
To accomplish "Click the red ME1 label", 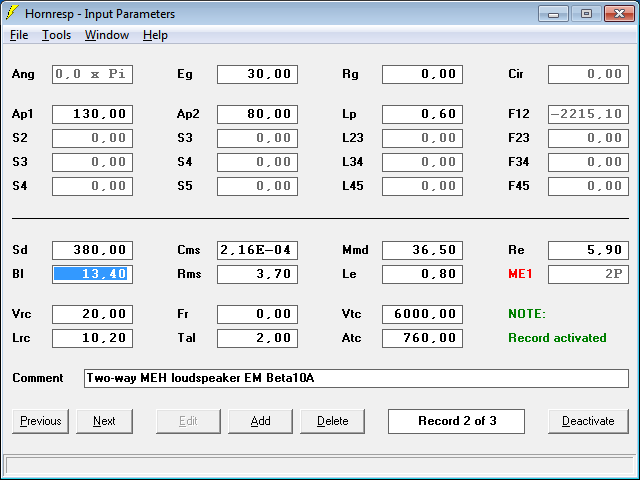I will (x=521, y=274).
